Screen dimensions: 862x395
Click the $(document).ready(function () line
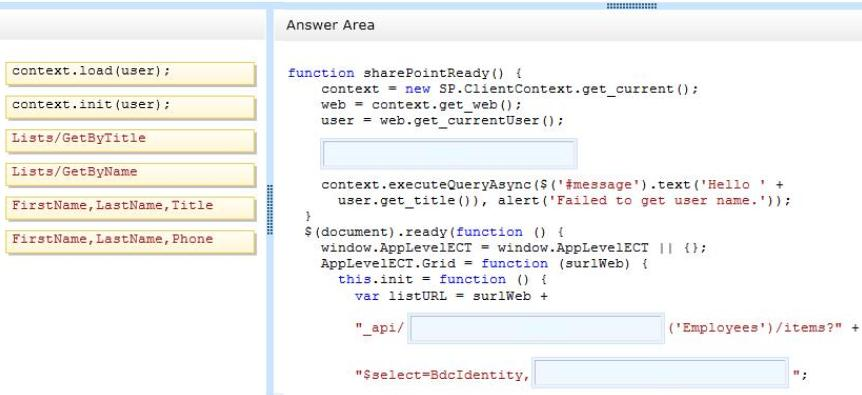434,232
